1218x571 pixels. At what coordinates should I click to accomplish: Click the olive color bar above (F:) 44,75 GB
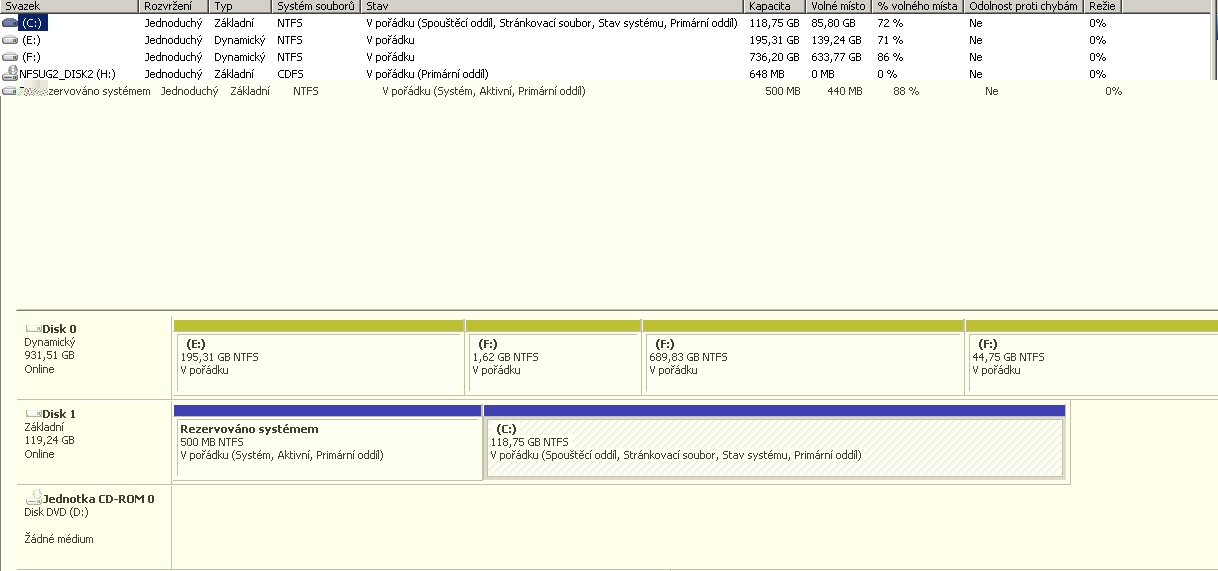coord(1091,326)
